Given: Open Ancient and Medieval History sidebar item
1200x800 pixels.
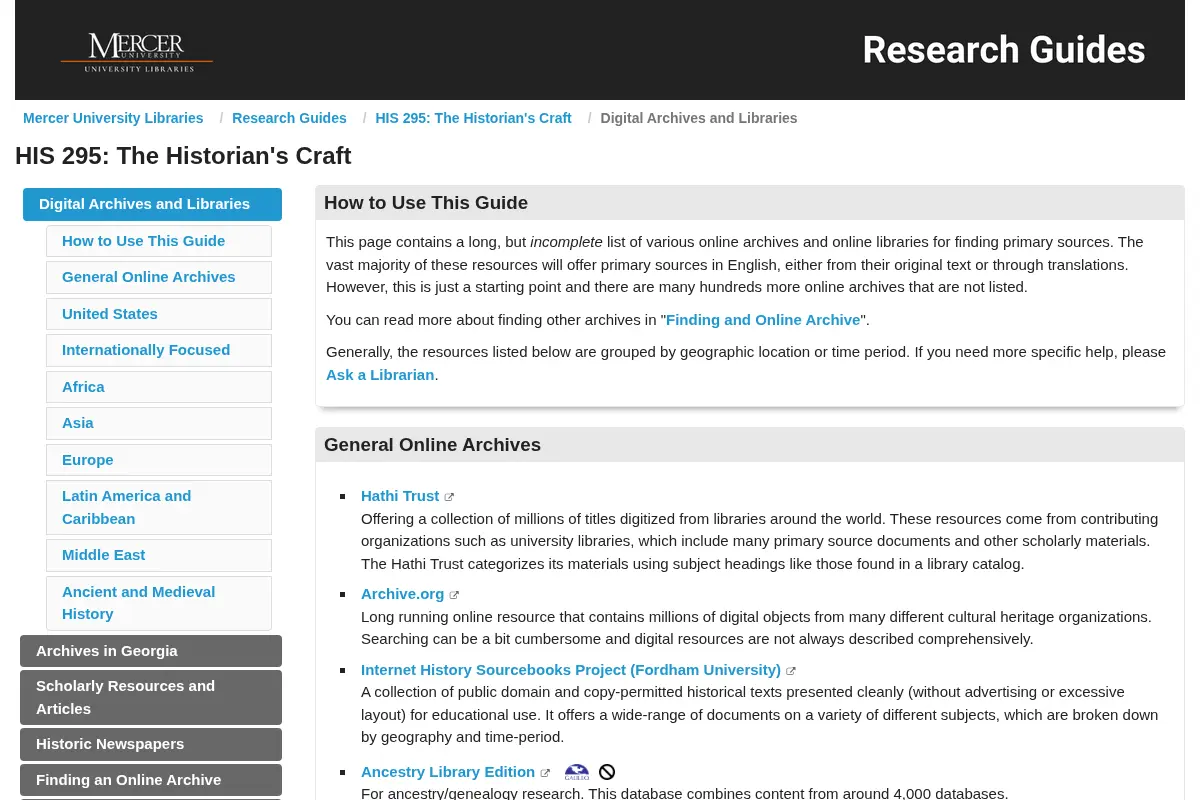Looking at the screenshot, I should tap(159, 603).
